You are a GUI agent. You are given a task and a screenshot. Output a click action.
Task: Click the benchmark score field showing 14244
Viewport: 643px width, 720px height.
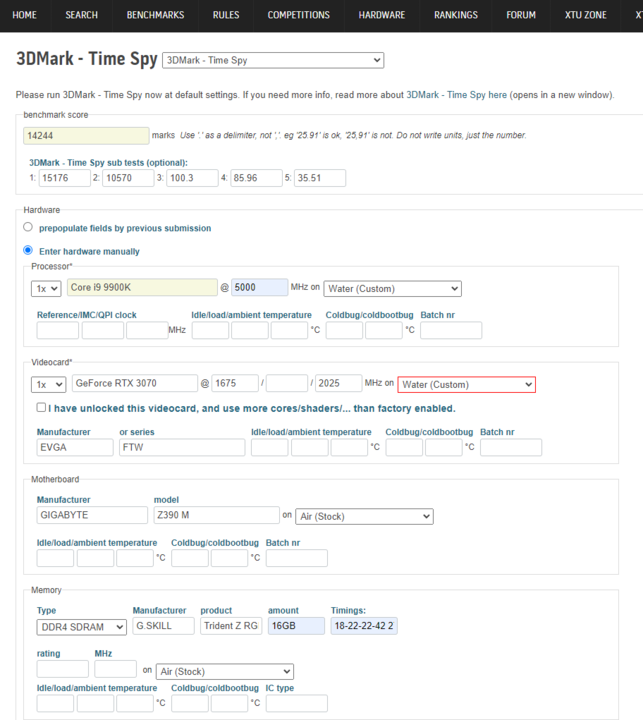(x=86, y=135)
